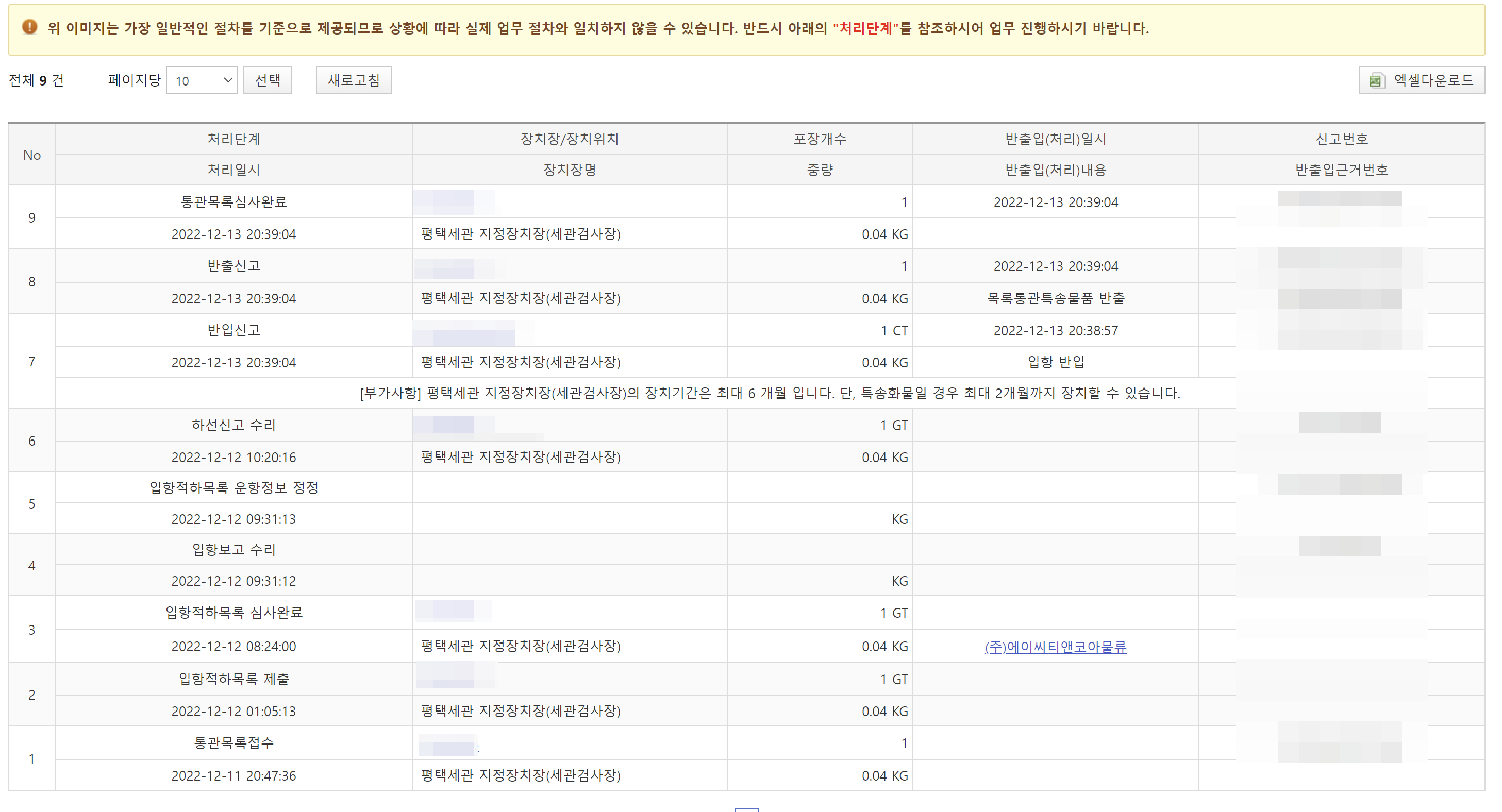Click the 선택 button

267,80
